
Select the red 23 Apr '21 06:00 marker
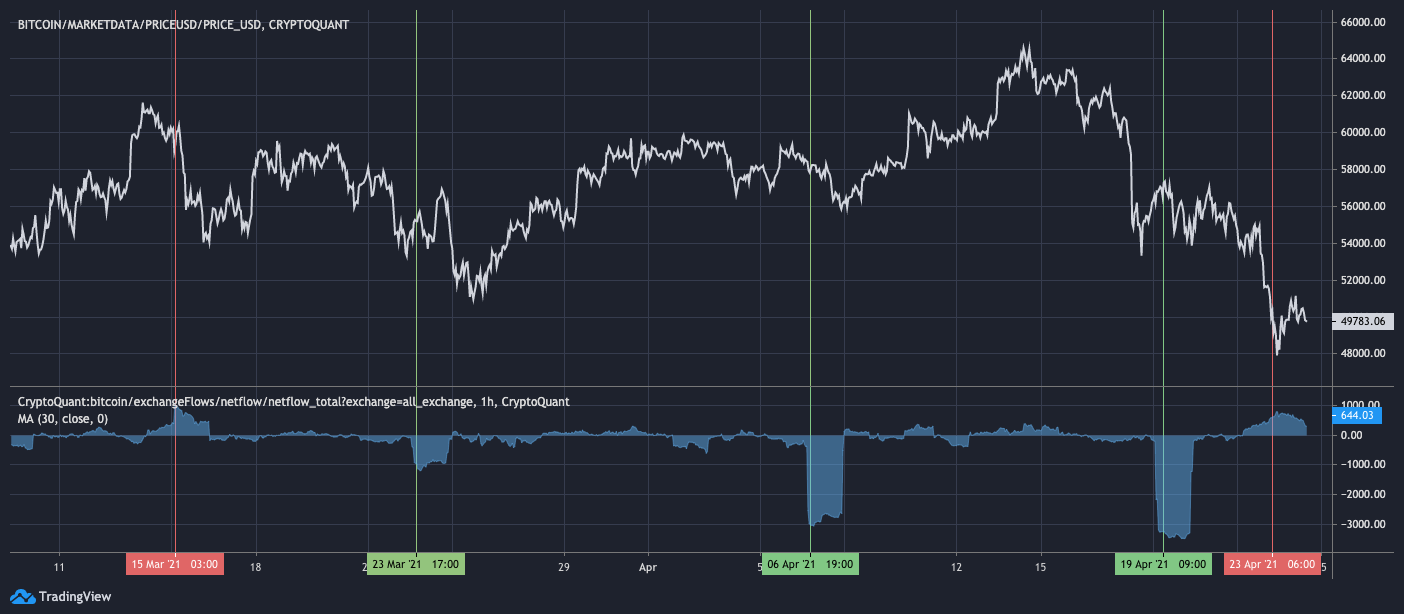tap(1271, 565)
